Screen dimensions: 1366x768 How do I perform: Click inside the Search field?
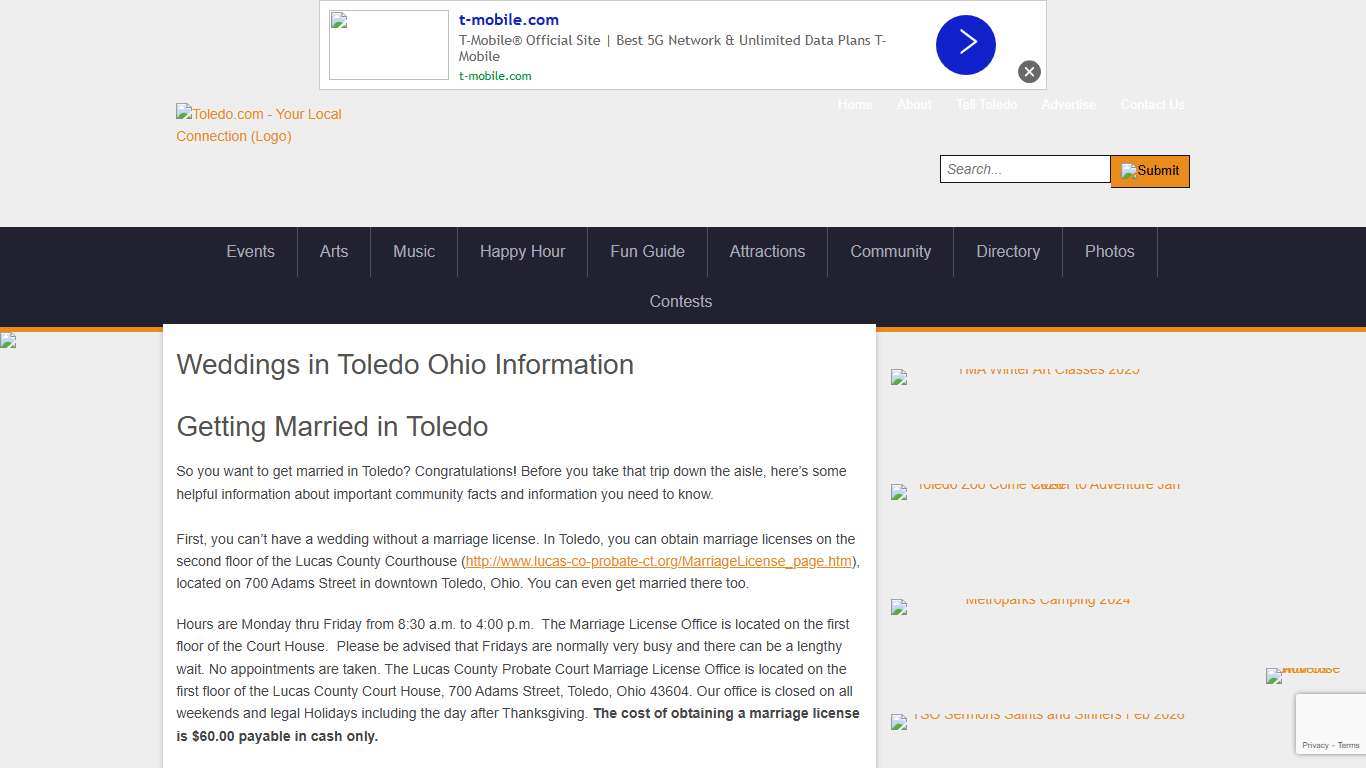pos(1024,169)
